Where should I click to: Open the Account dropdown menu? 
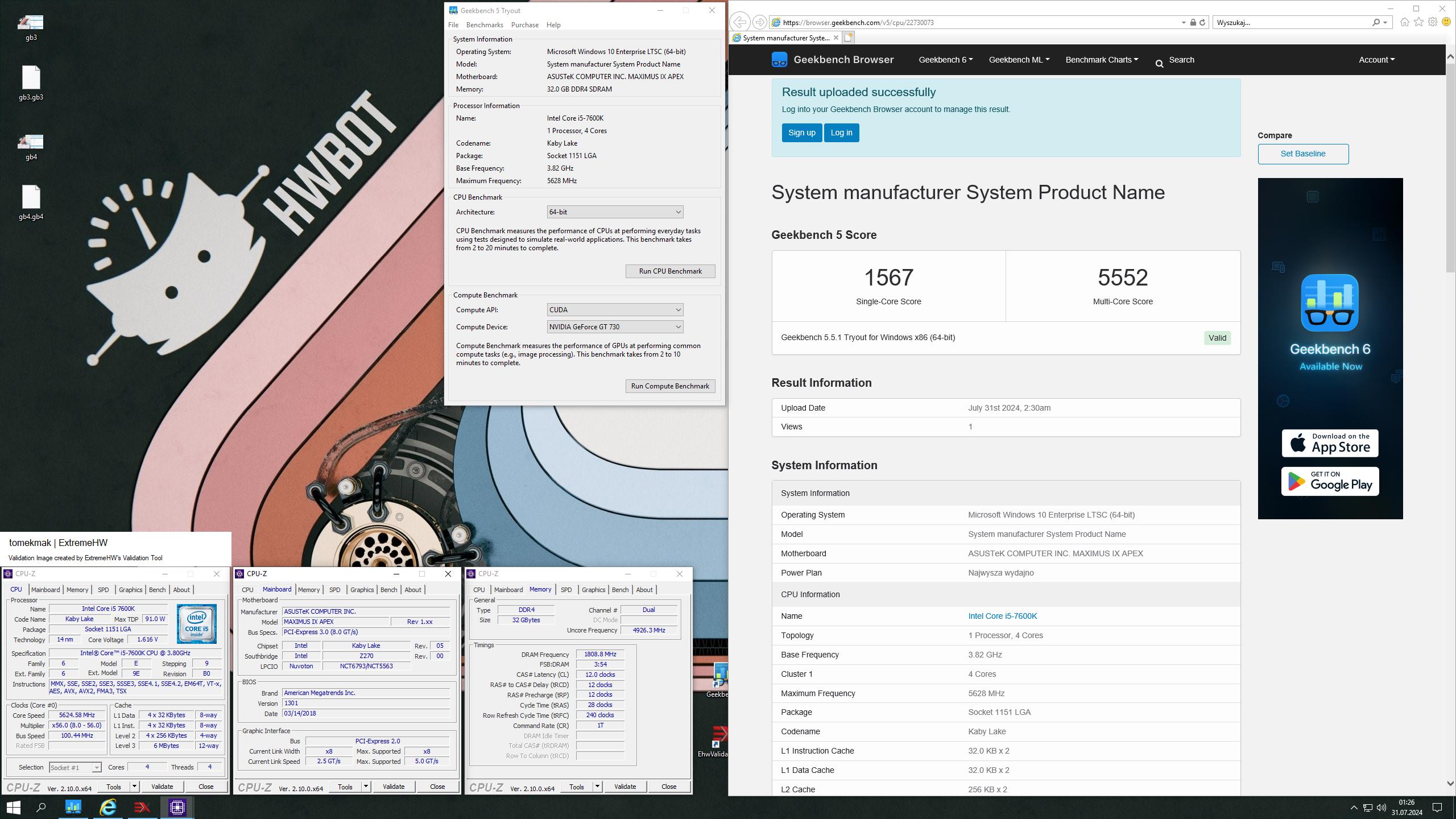coord(1376,60)
